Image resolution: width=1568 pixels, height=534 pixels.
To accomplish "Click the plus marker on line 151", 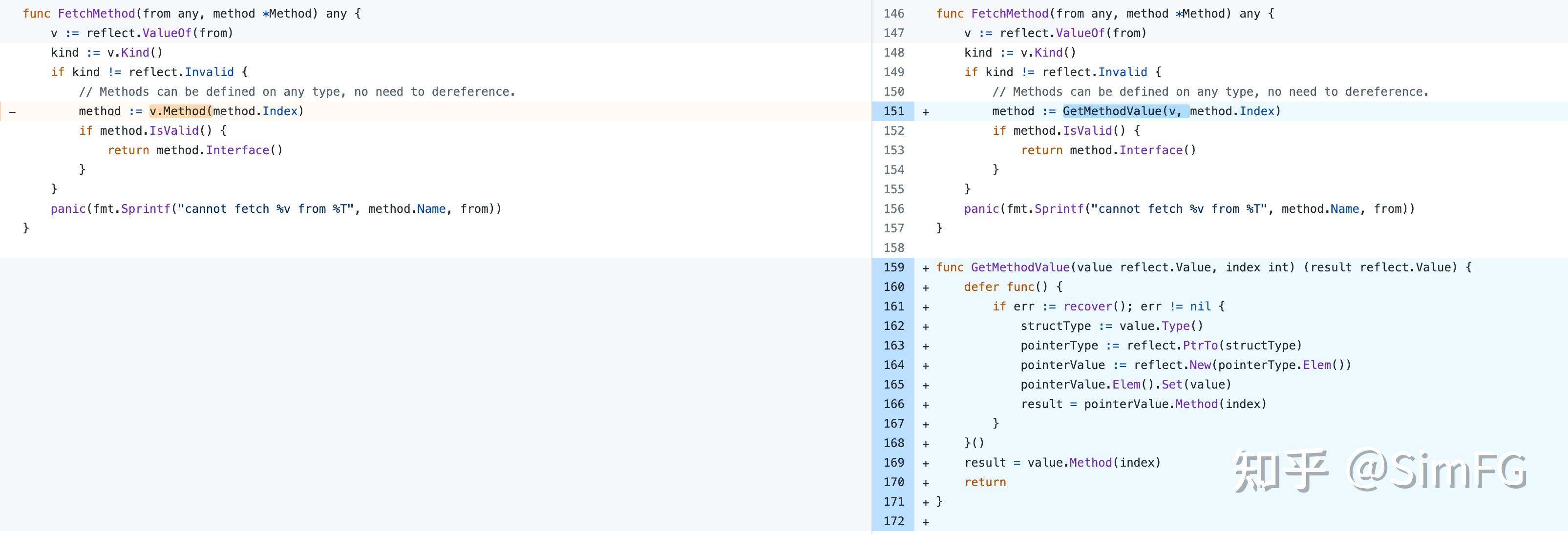I will 925,112.
